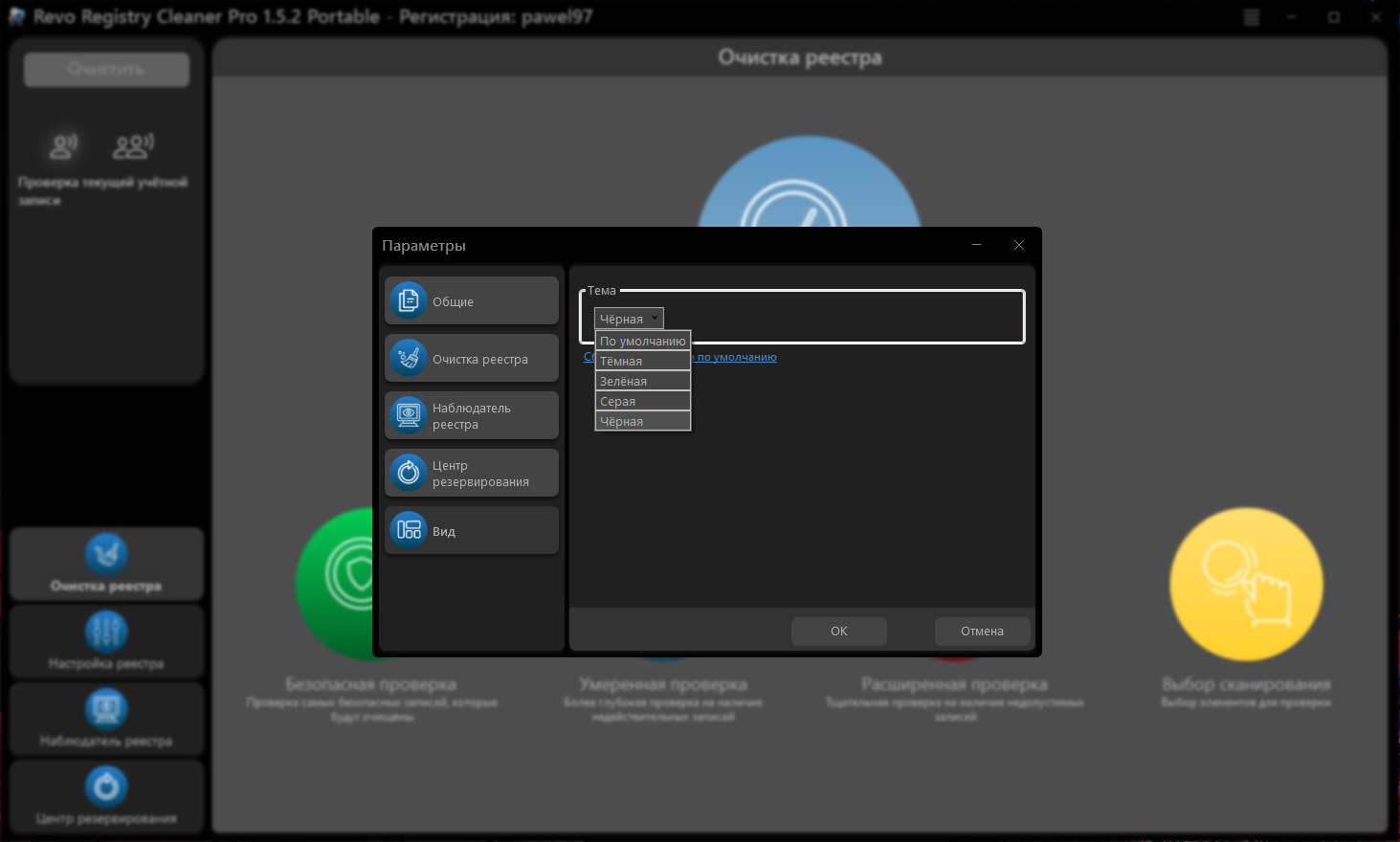This screenshot has height=842, width=1400.
Task: Open the Очистка реестра settings section
Action: (x=472, y=358)
